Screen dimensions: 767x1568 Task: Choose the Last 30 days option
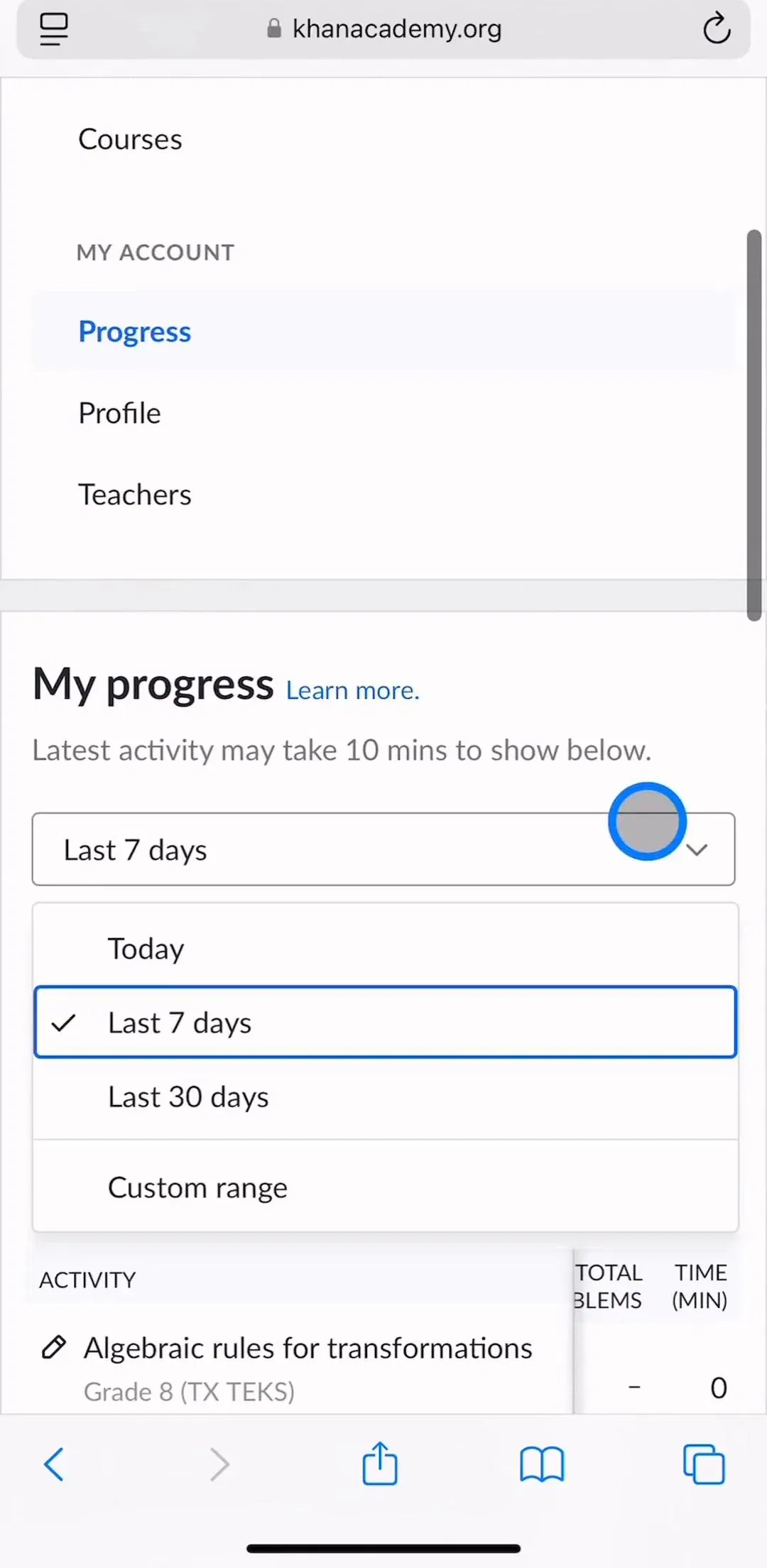click(x=385, y=1096)
